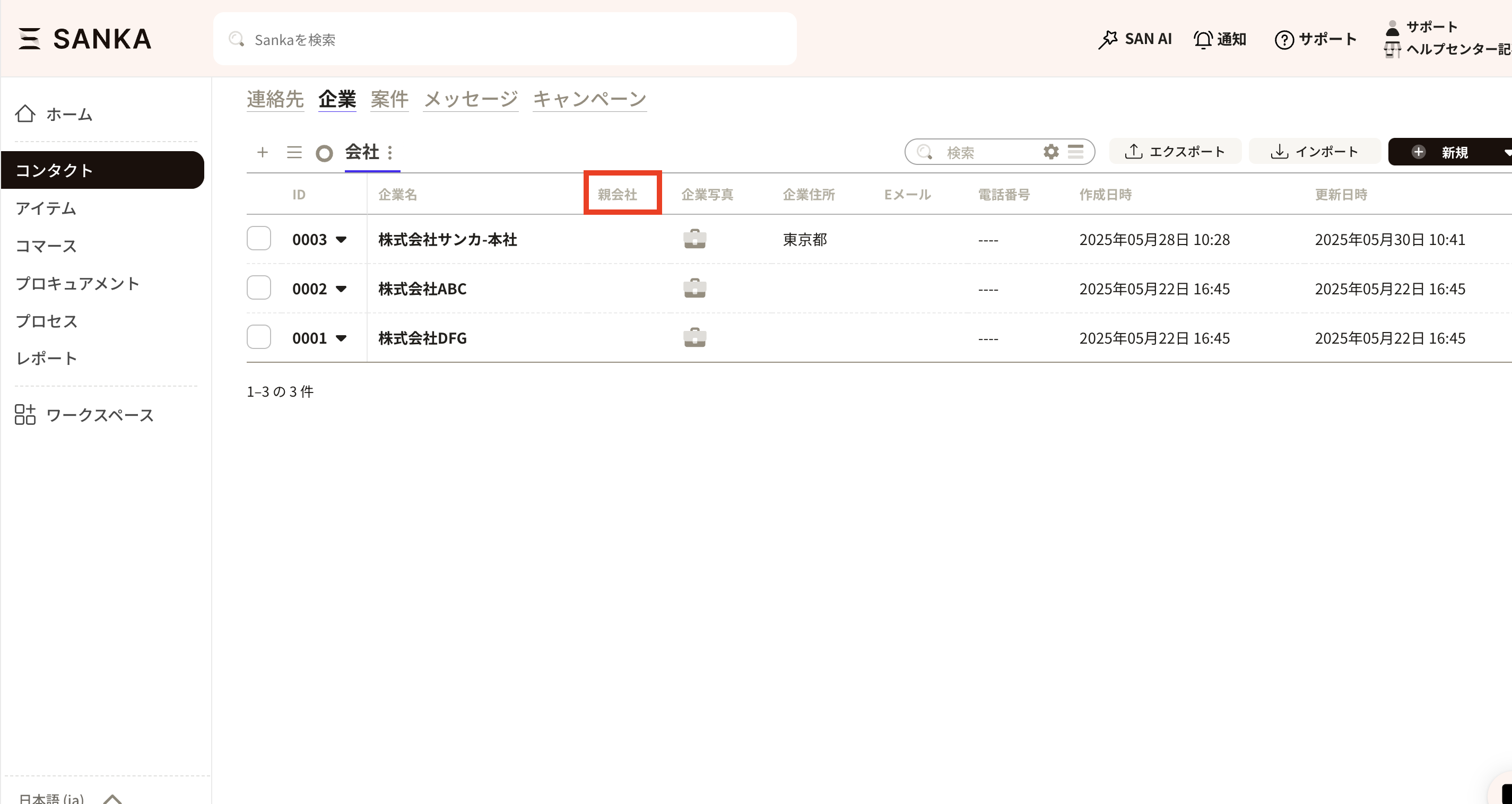1512x804 pixels.
Task: Click the SANKA hamburger menu icon
Action: pos(29,39)
